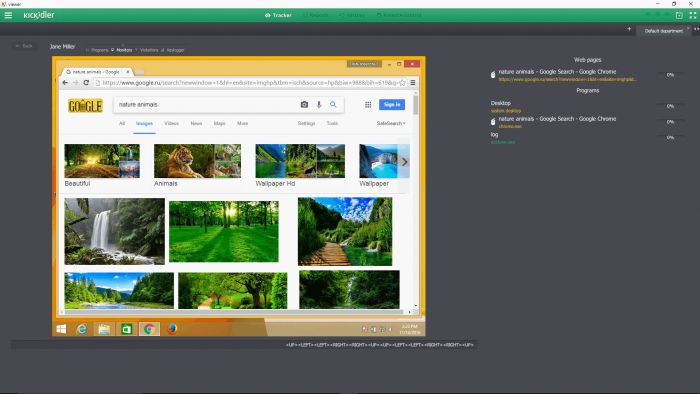Click the yellow google.ru web page link
This screenshot has height=394, width=700.
pyautogui.click(x=567, y=79)
